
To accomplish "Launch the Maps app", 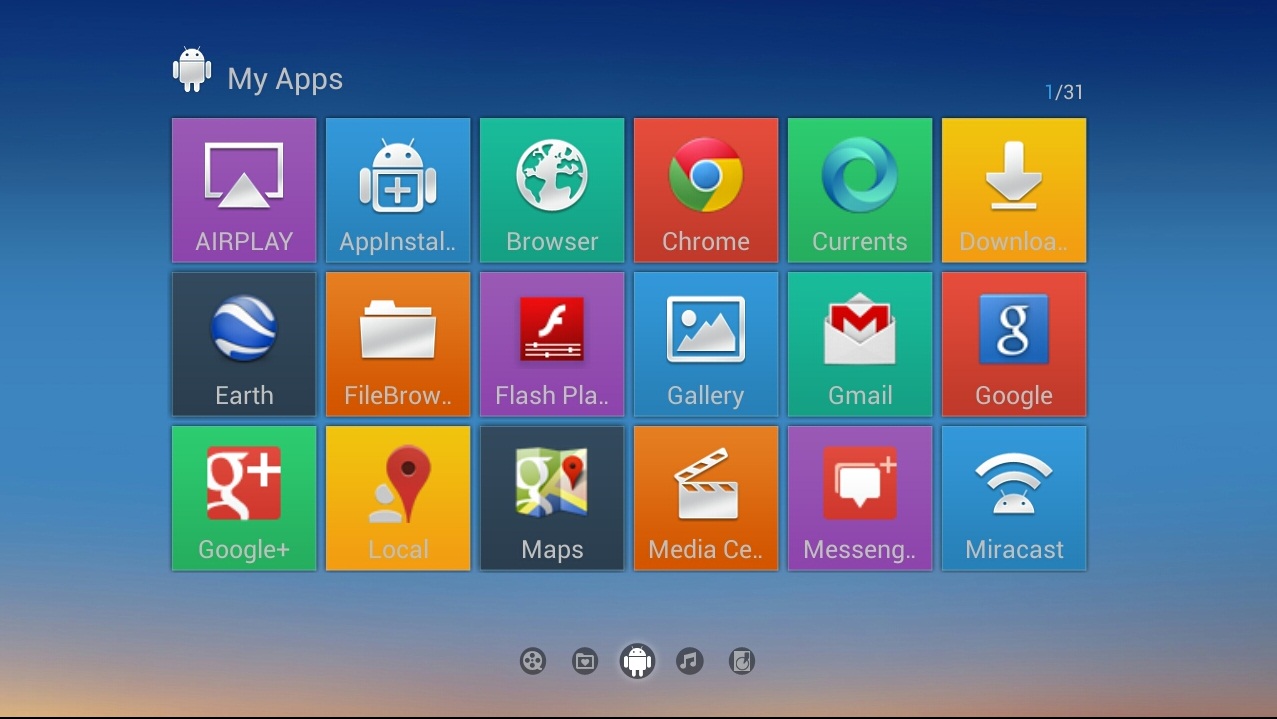I will [552, 498].
